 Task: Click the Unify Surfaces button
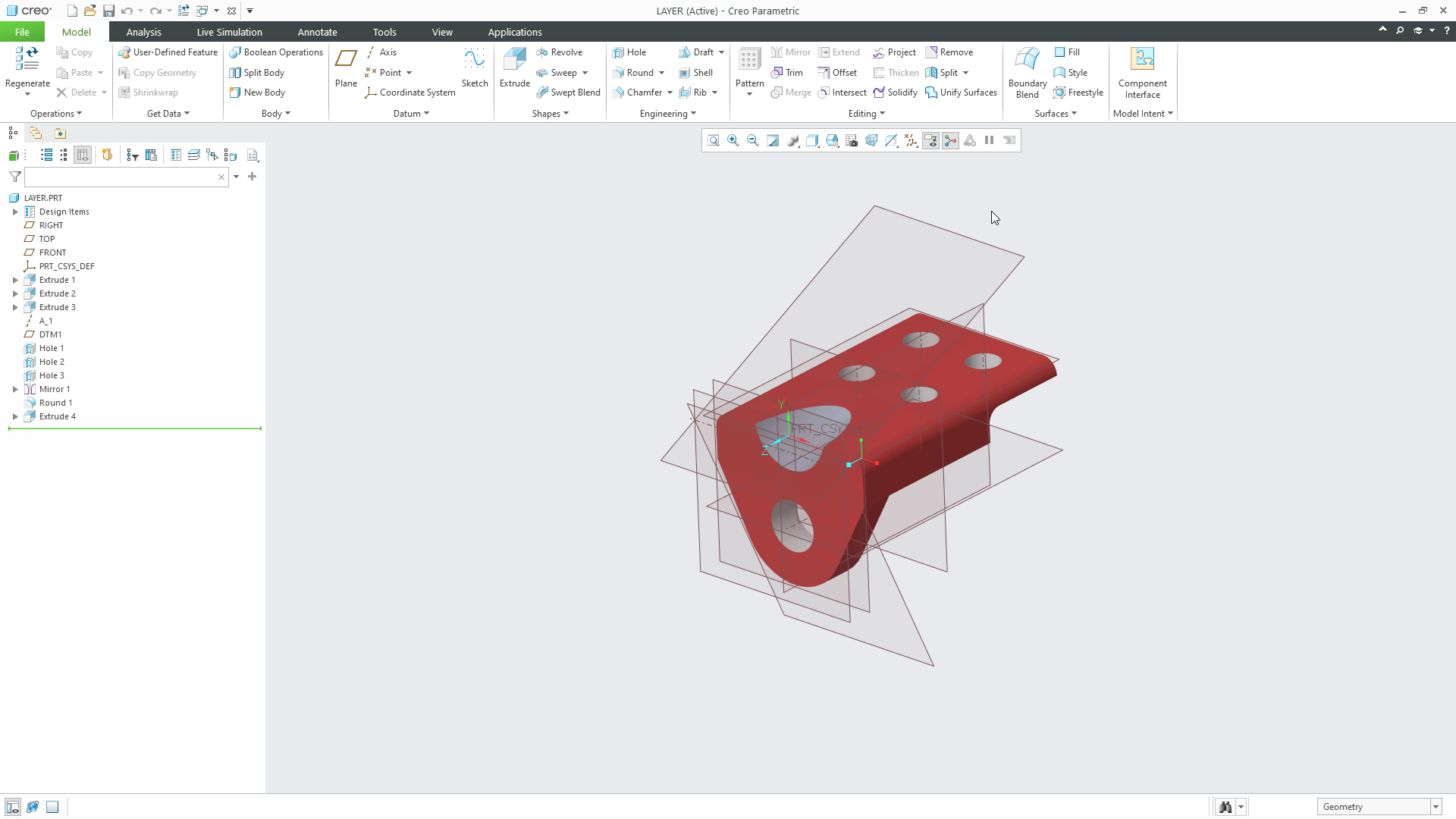[961, 93]
